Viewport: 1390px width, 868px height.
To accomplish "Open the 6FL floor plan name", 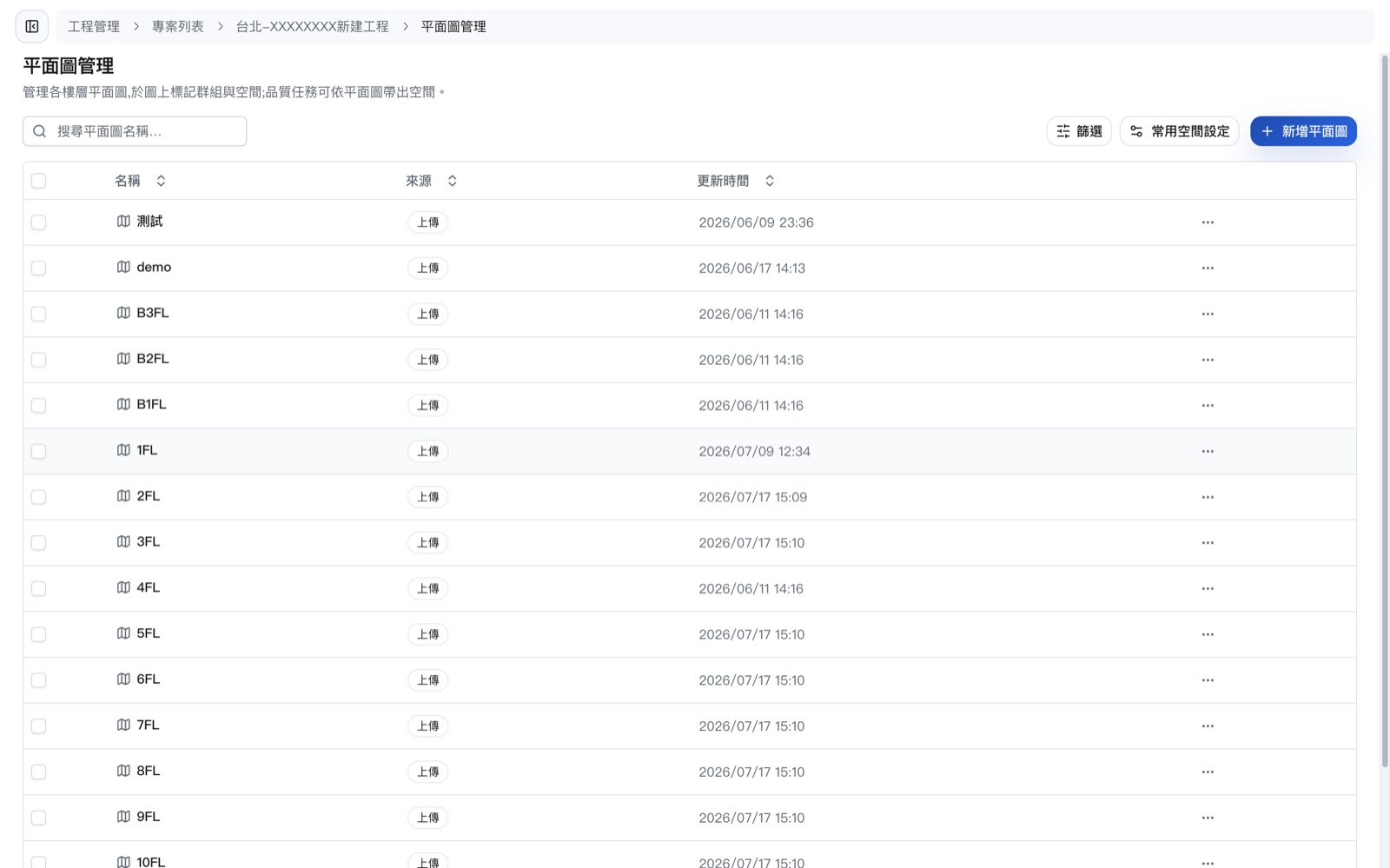I will click(148, 679).
